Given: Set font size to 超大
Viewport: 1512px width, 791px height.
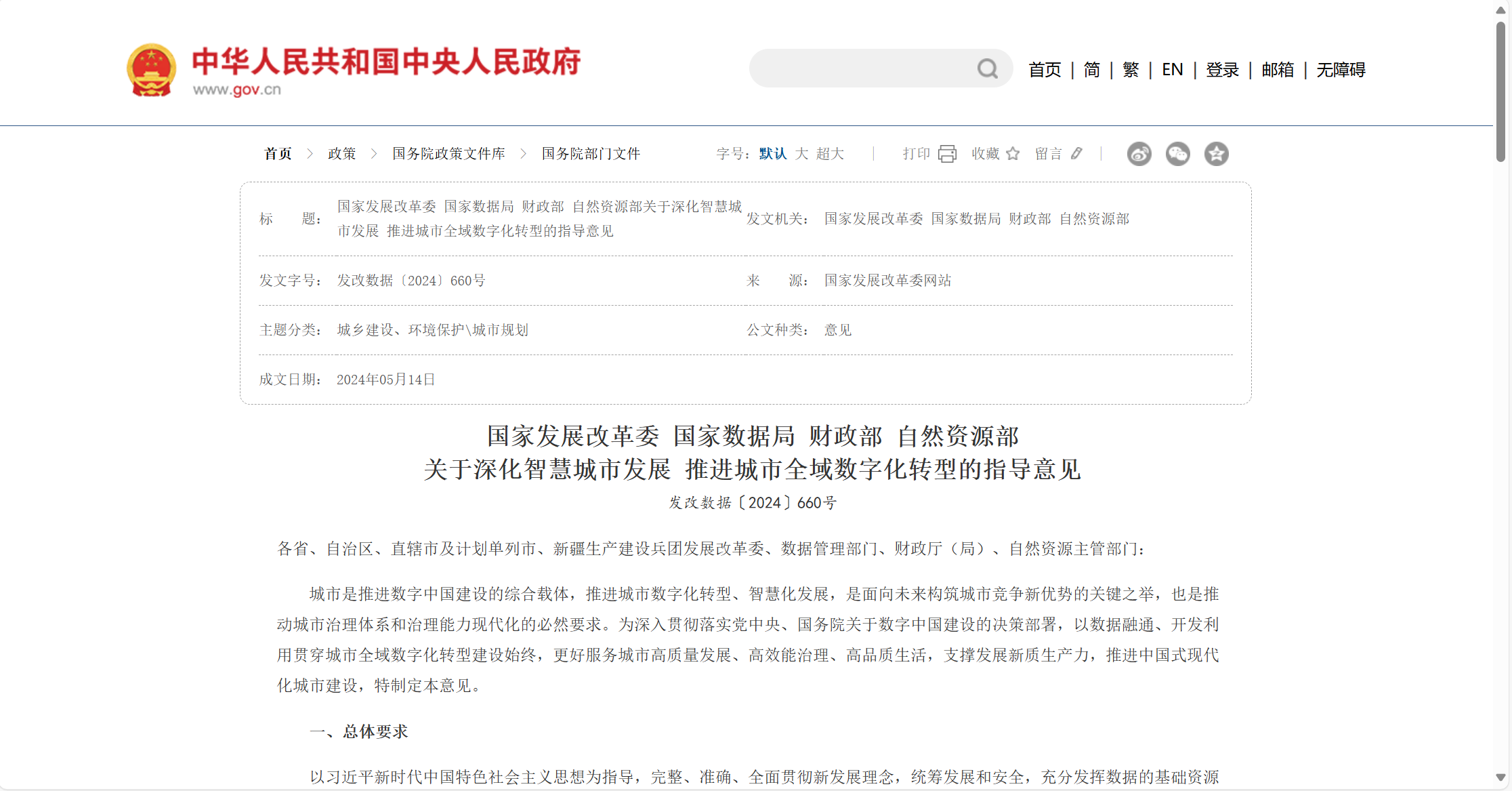Looking at the screenshot, I should click(x=830, y=154).
